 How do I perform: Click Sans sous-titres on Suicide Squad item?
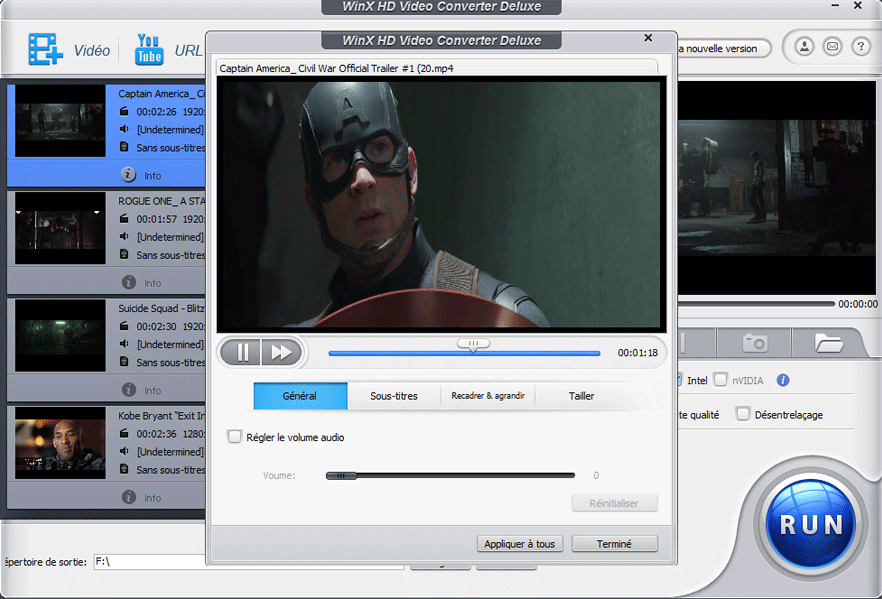click(x=170, y=362)
